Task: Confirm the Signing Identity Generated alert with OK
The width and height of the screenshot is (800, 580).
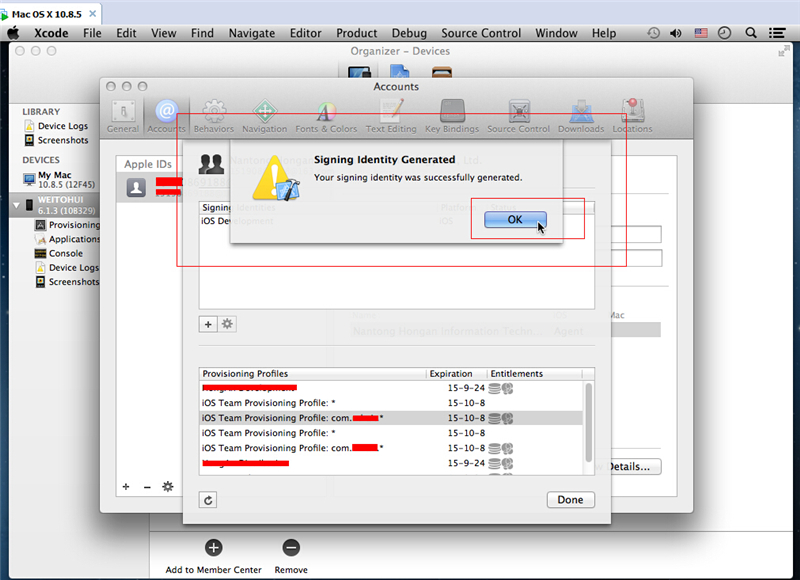Action: [515, 220]
